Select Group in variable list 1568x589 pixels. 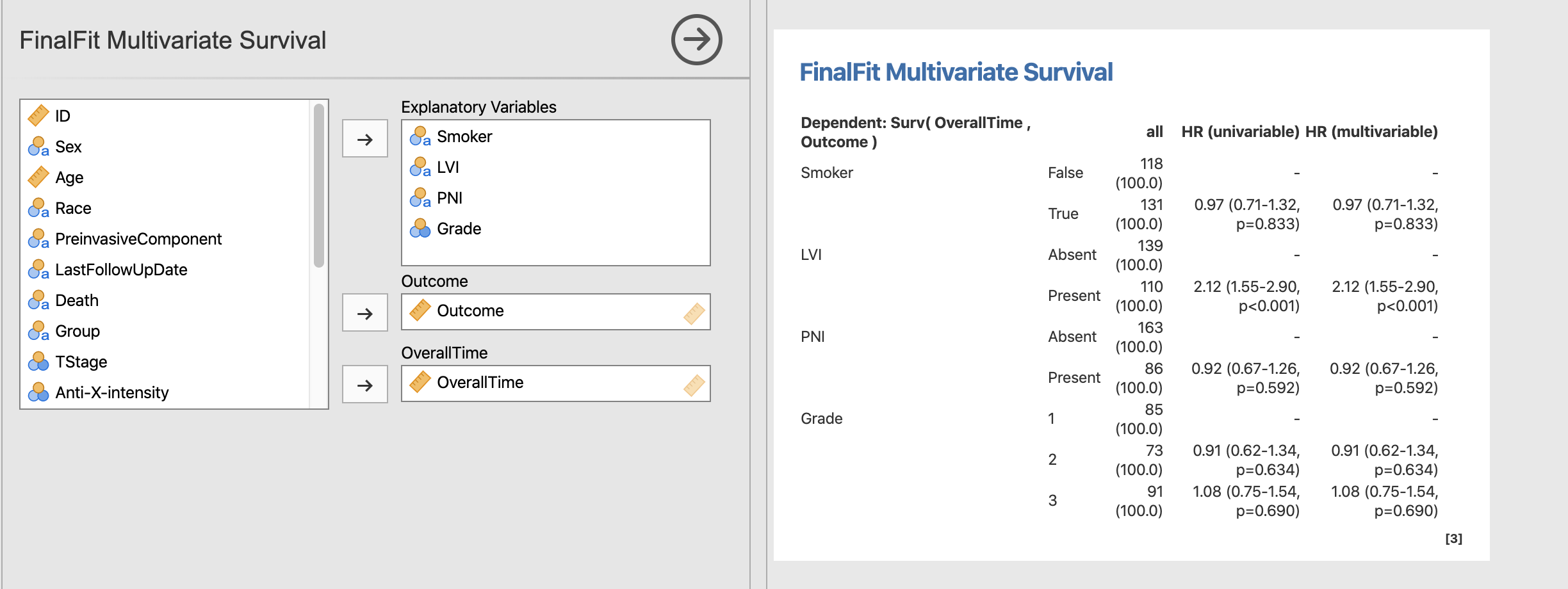pyautogui.click(x=166, y=331)
